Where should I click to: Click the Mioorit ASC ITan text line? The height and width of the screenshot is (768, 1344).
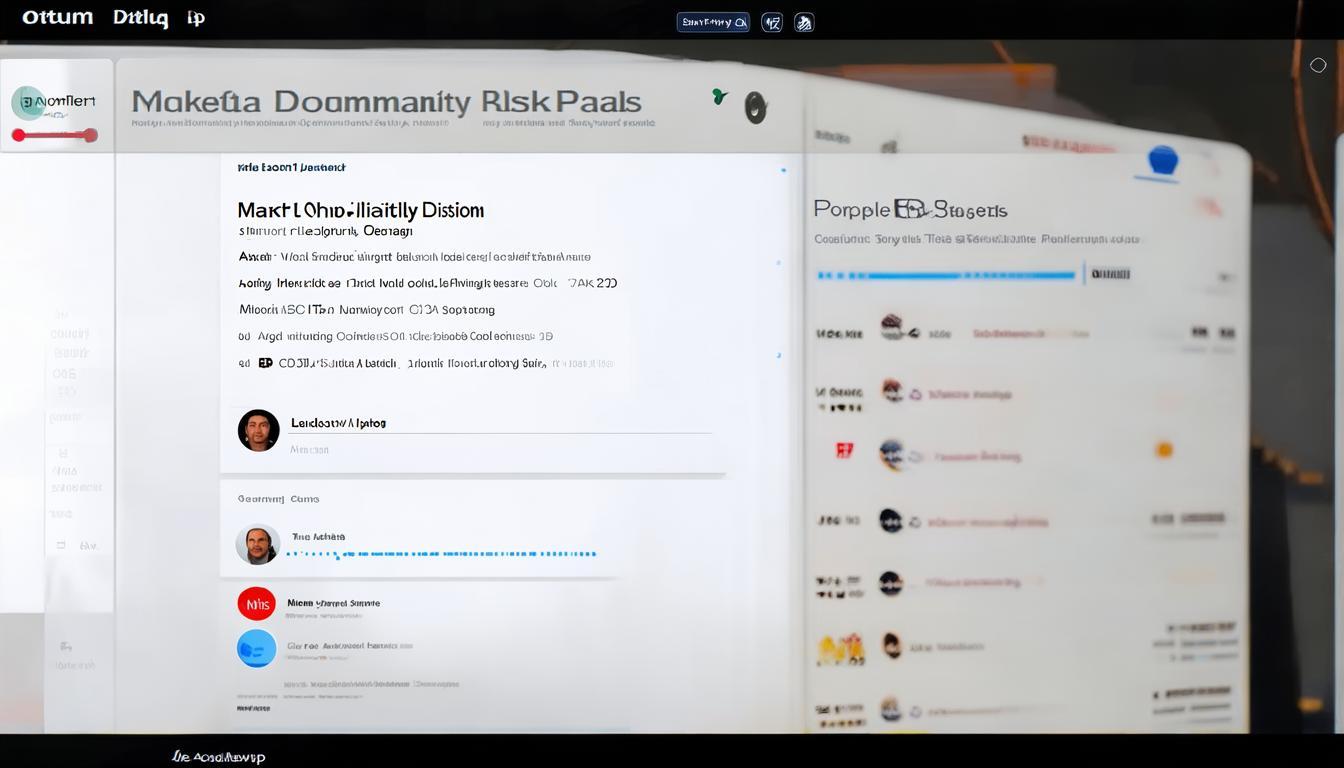[x=367, y=310]
